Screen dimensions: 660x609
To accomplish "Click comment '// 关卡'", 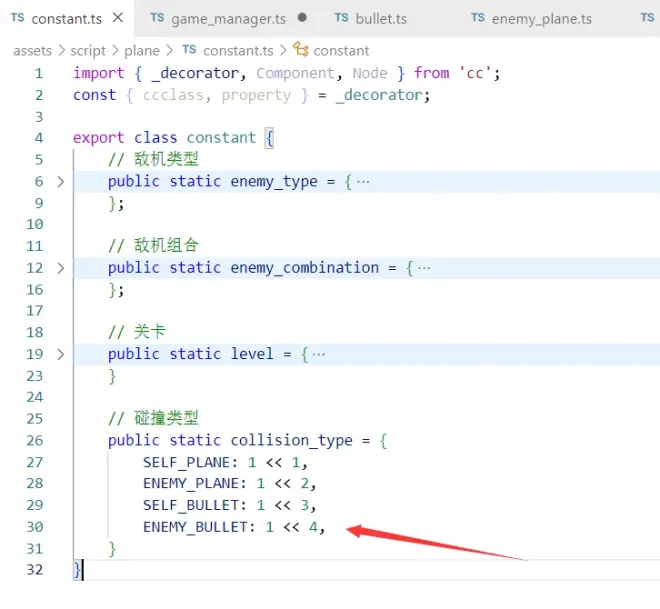I will click(137, 332).
